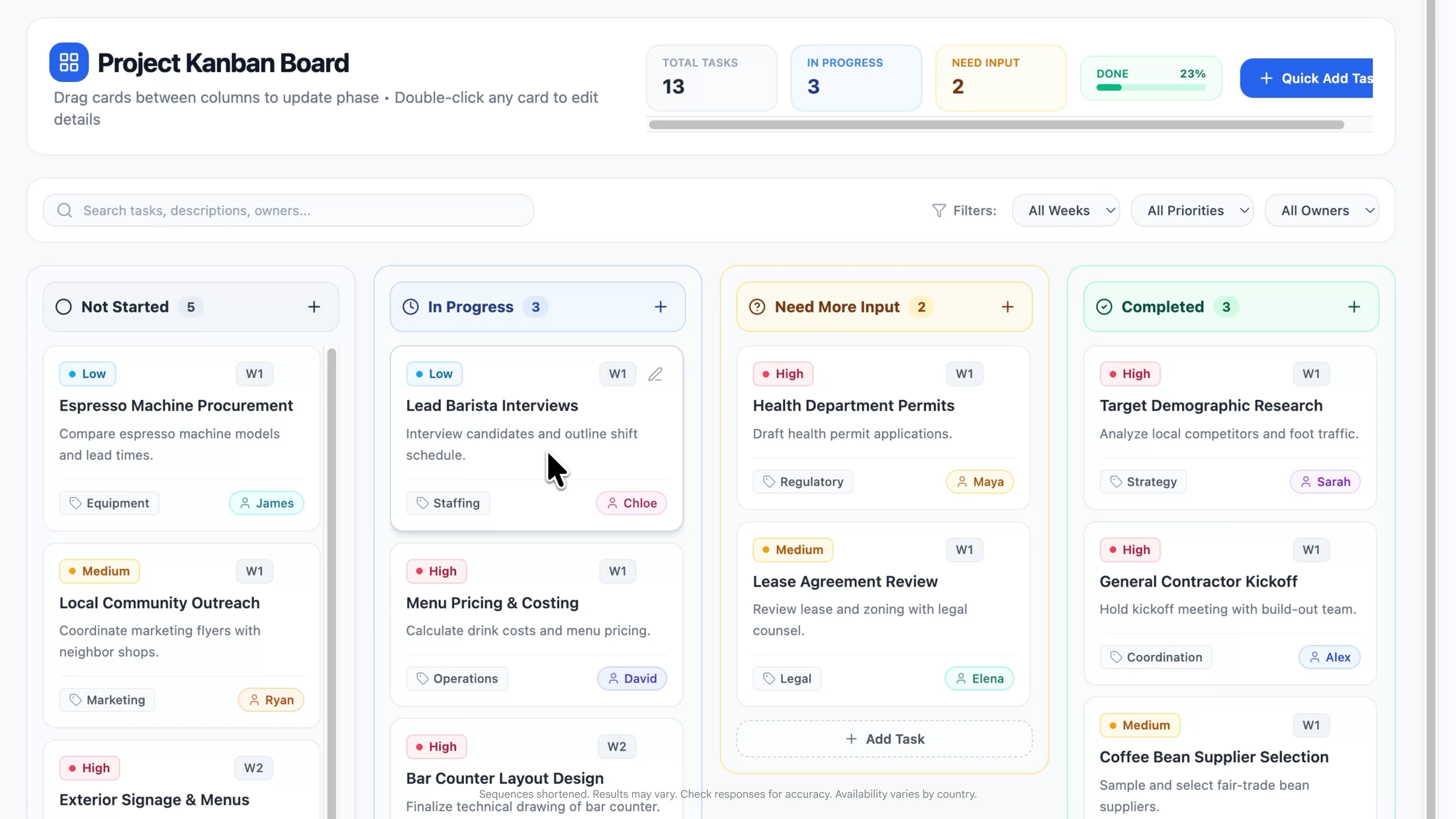Click the plus icon in Completed column header
Image resolution: width=1456 pixels, height=819 pixels.
(1354, 307)
